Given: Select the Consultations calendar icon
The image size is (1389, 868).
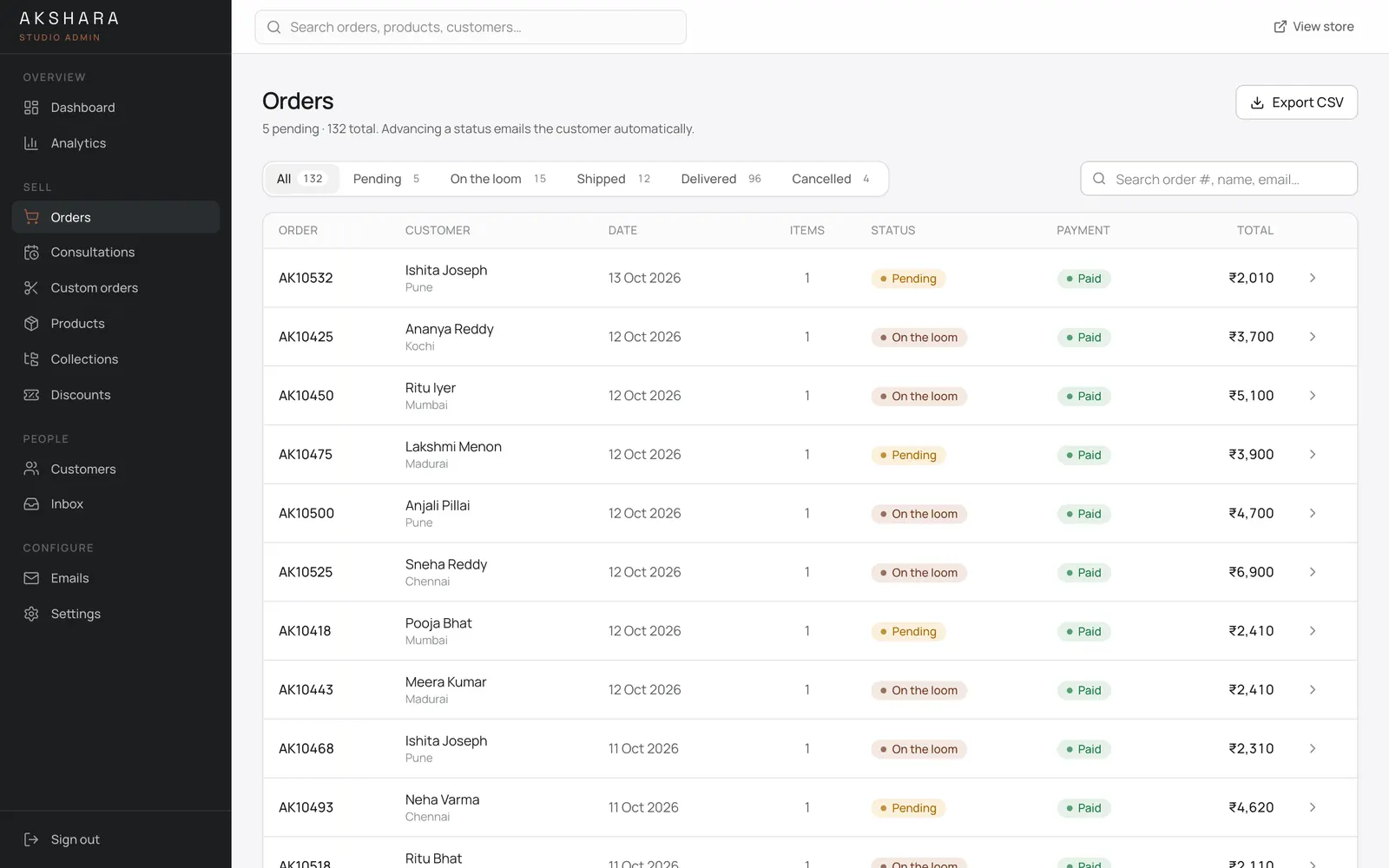Looking at the screenshot, I should coord(31,253).
